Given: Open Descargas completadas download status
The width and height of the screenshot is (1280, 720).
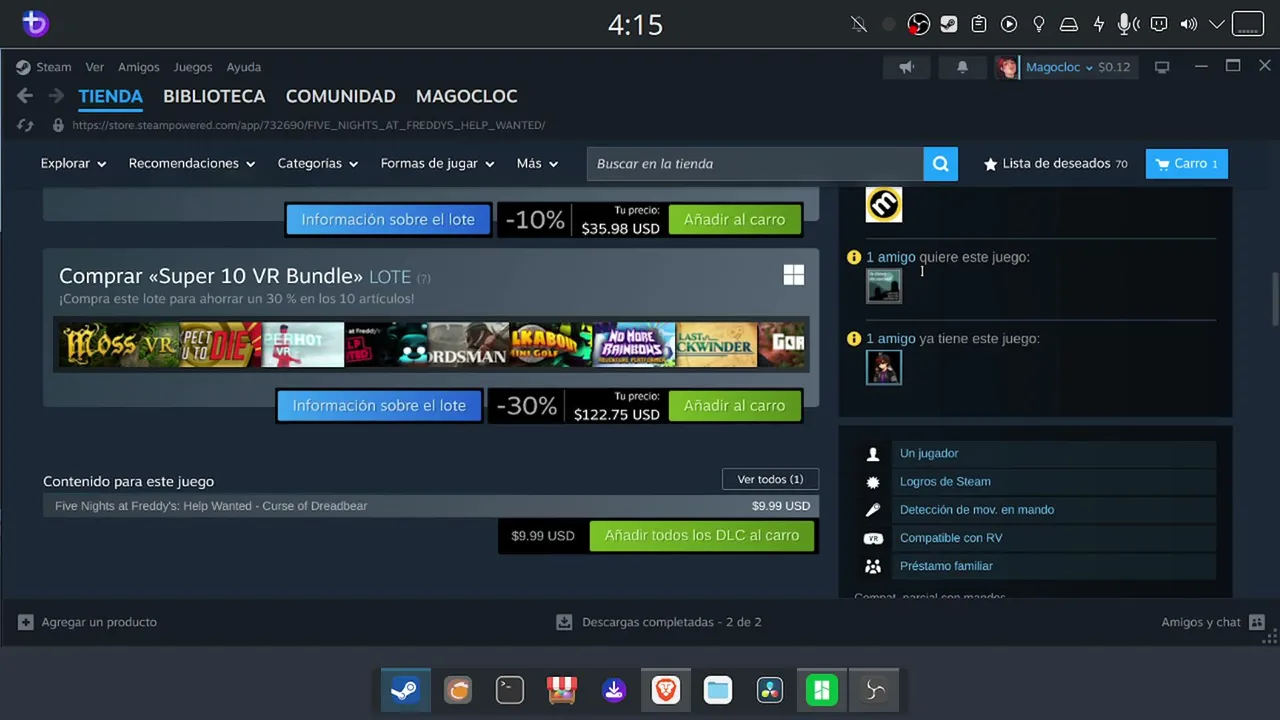Looking at the screenshot, I should (660, 622).
